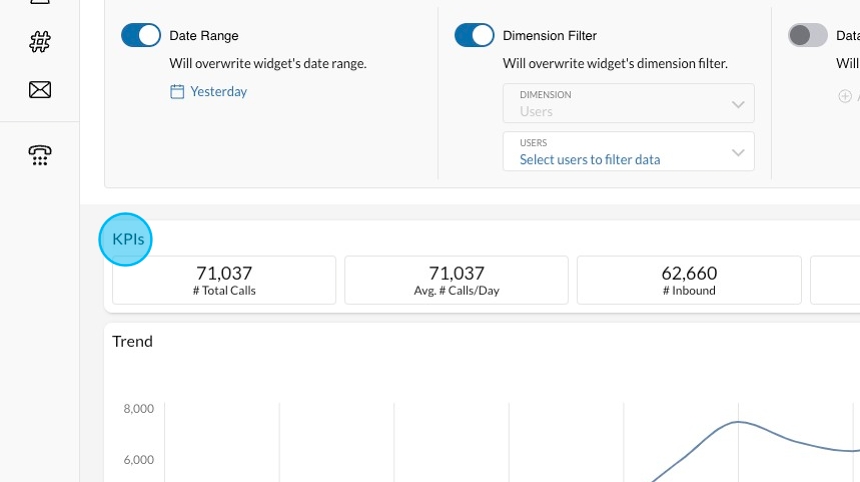Click the Avg. # Calls/Day KPI card

[456, 280]
